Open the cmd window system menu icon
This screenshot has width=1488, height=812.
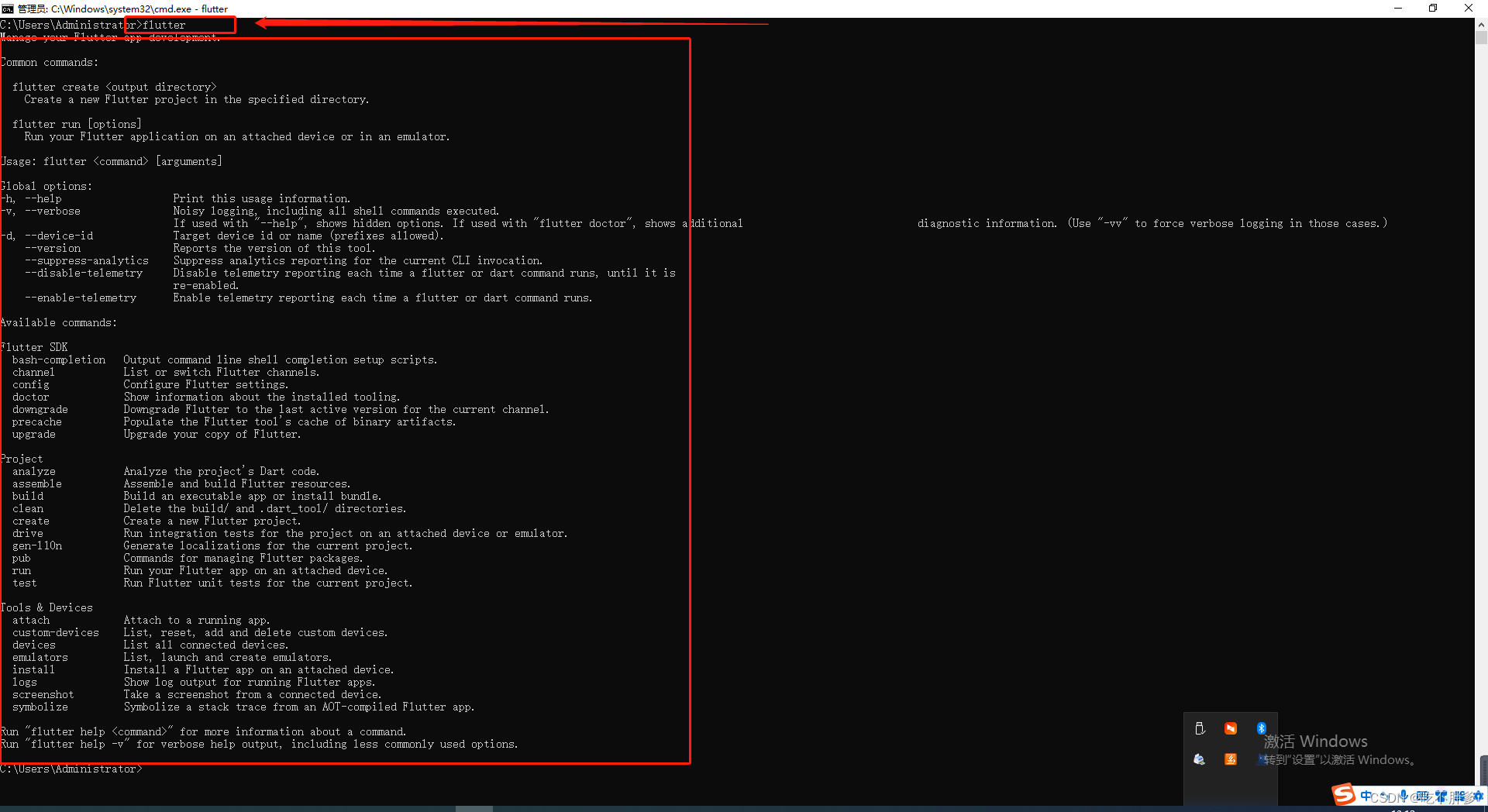point(7,9)
